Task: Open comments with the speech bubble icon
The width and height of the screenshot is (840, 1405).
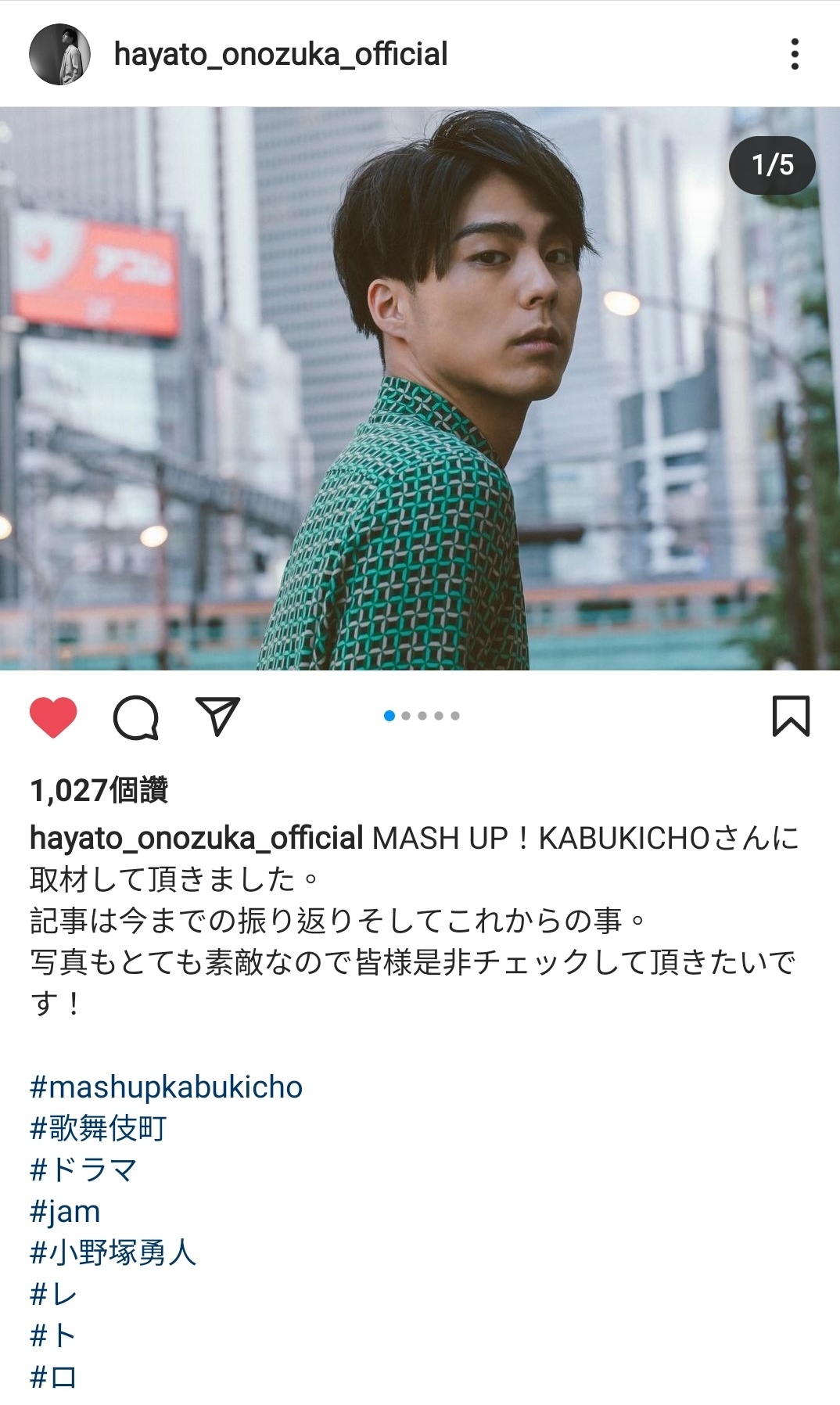Action: (x=136, y=717)
